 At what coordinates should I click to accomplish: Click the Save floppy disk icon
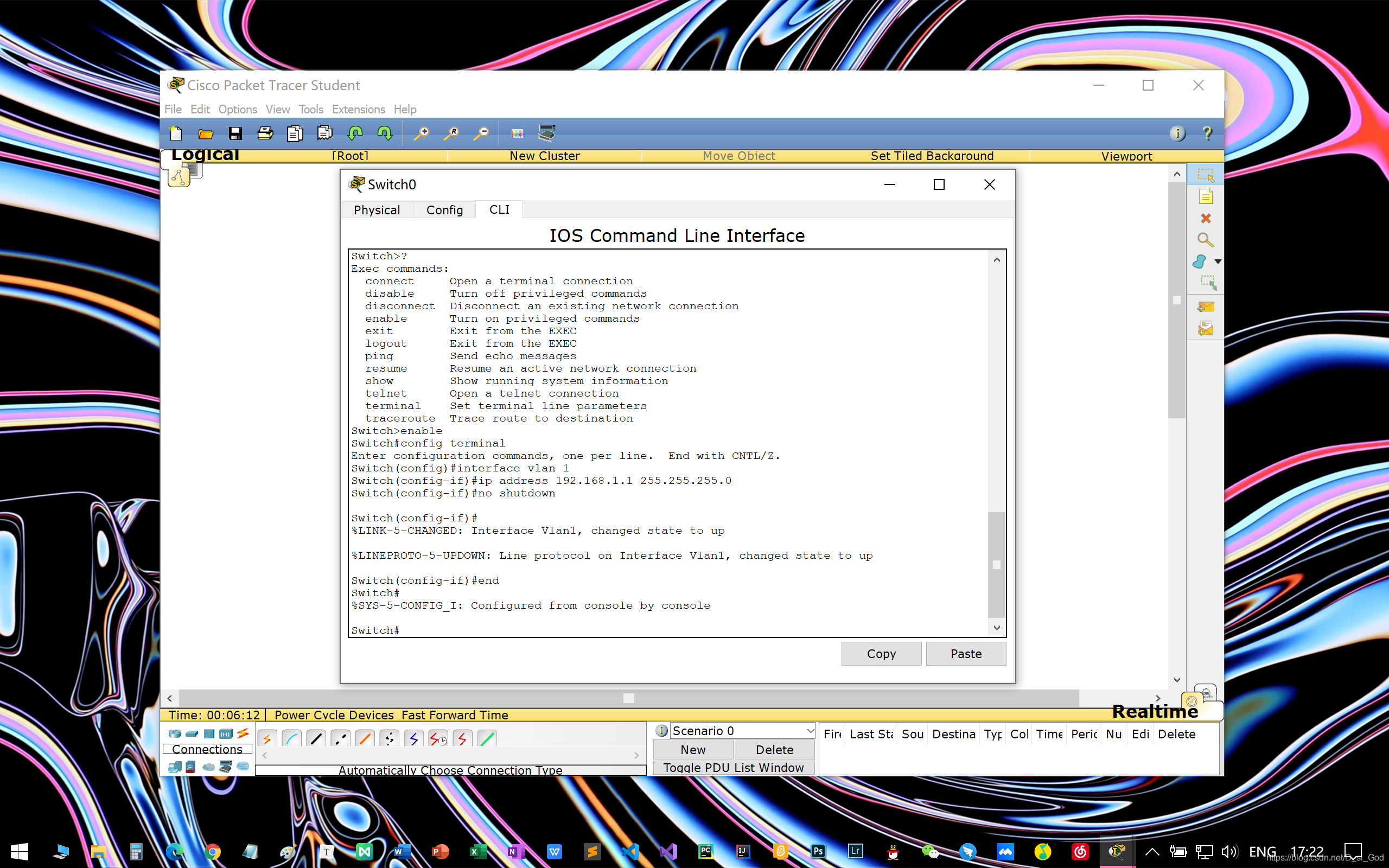point(235,134)
